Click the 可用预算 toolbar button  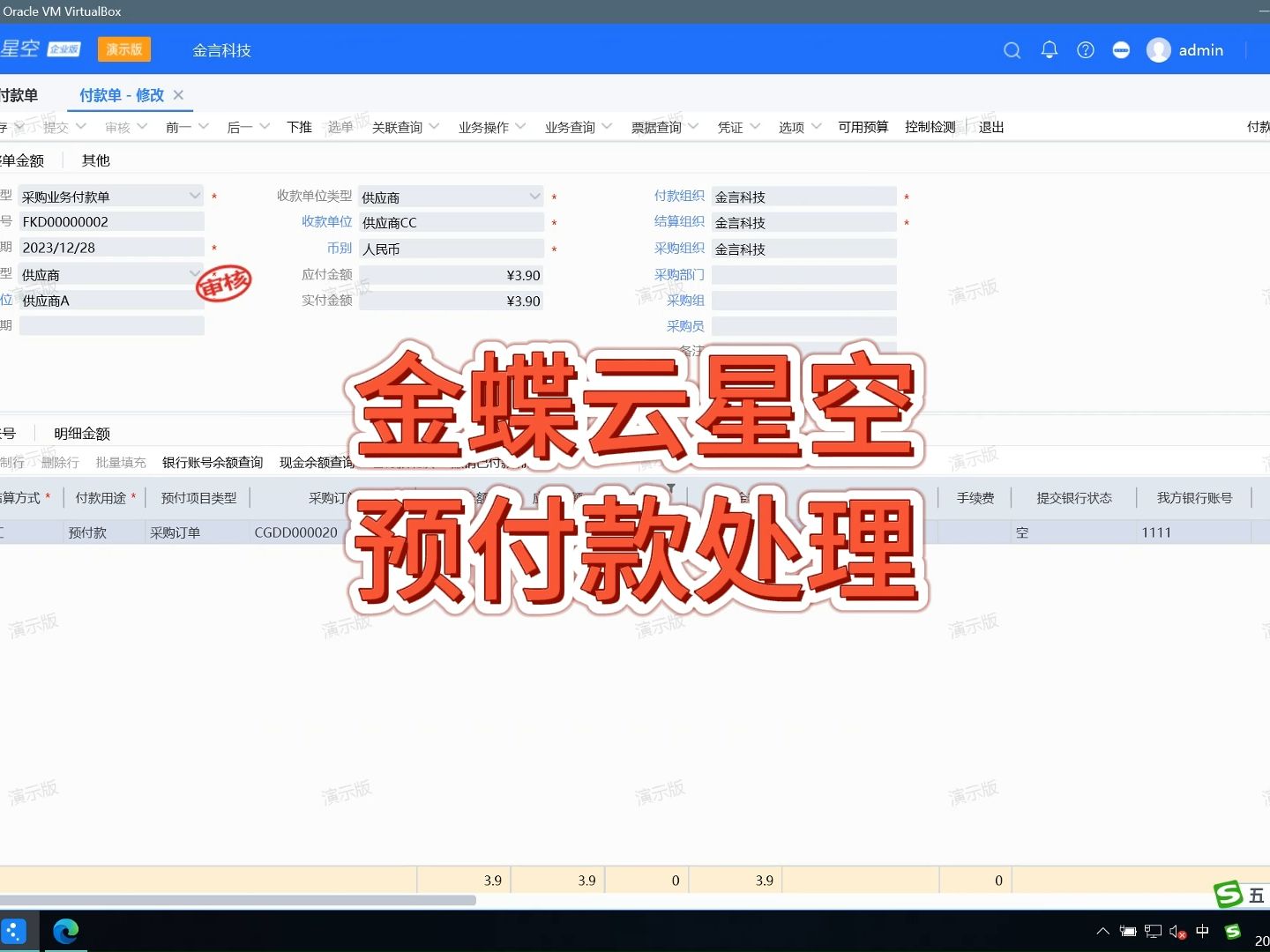pos(863,127)
